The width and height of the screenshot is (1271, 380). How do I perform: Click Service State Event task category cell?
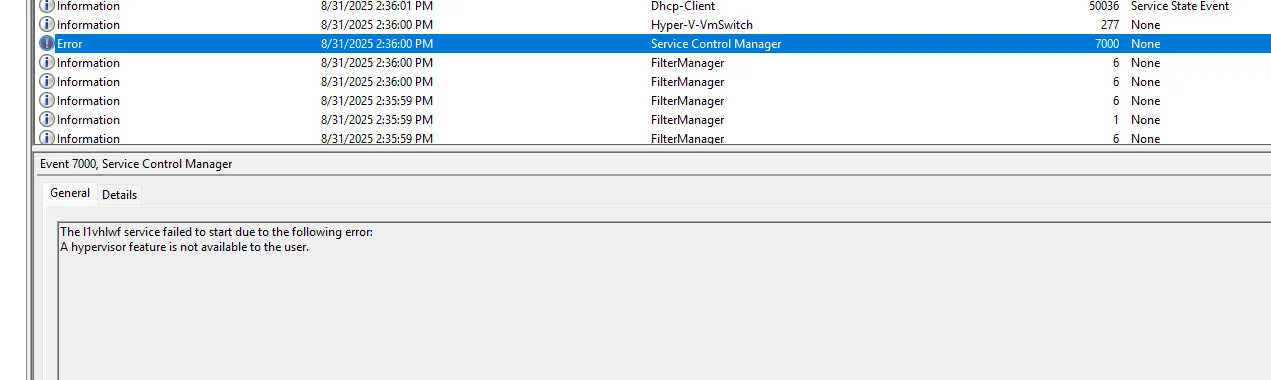coord(1180,6)
